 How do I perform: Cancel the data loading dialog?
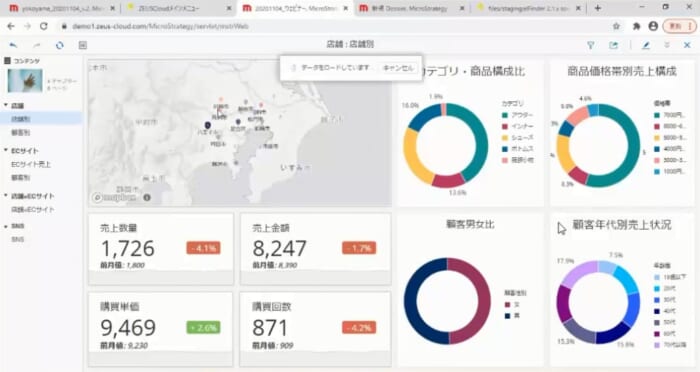pyautogui.click(x=398, y=68)
